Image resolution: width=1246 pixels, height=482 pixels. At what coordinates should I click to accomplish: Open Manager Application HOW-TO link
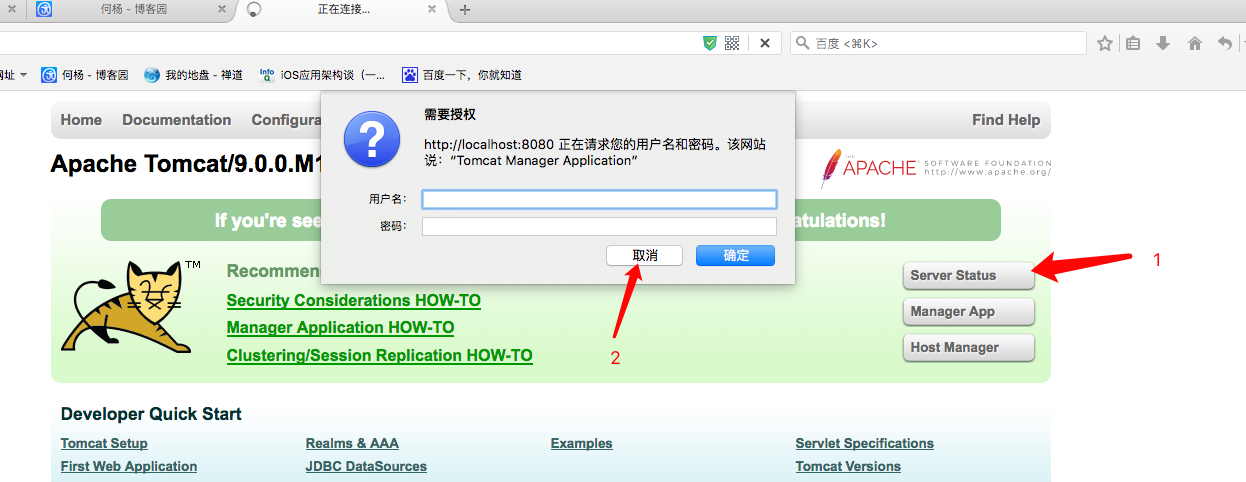341,328
